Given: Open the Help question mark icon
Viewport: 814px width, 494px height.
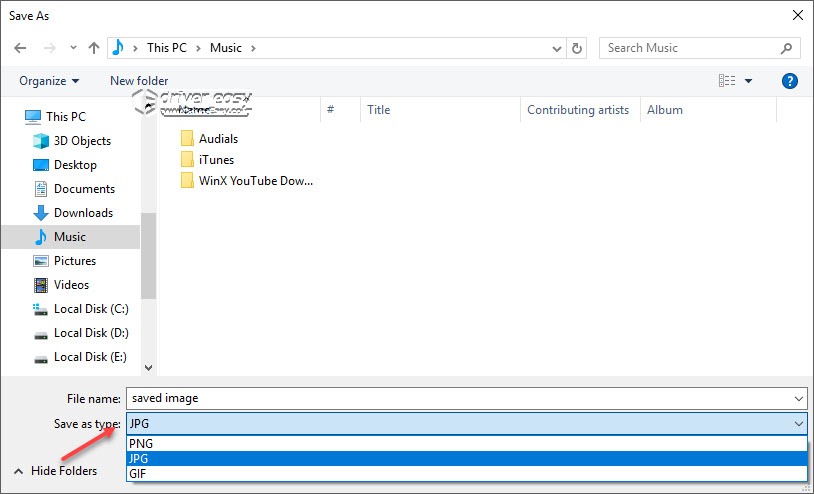Looking at the screenshot, I should (x=789, y=81).
